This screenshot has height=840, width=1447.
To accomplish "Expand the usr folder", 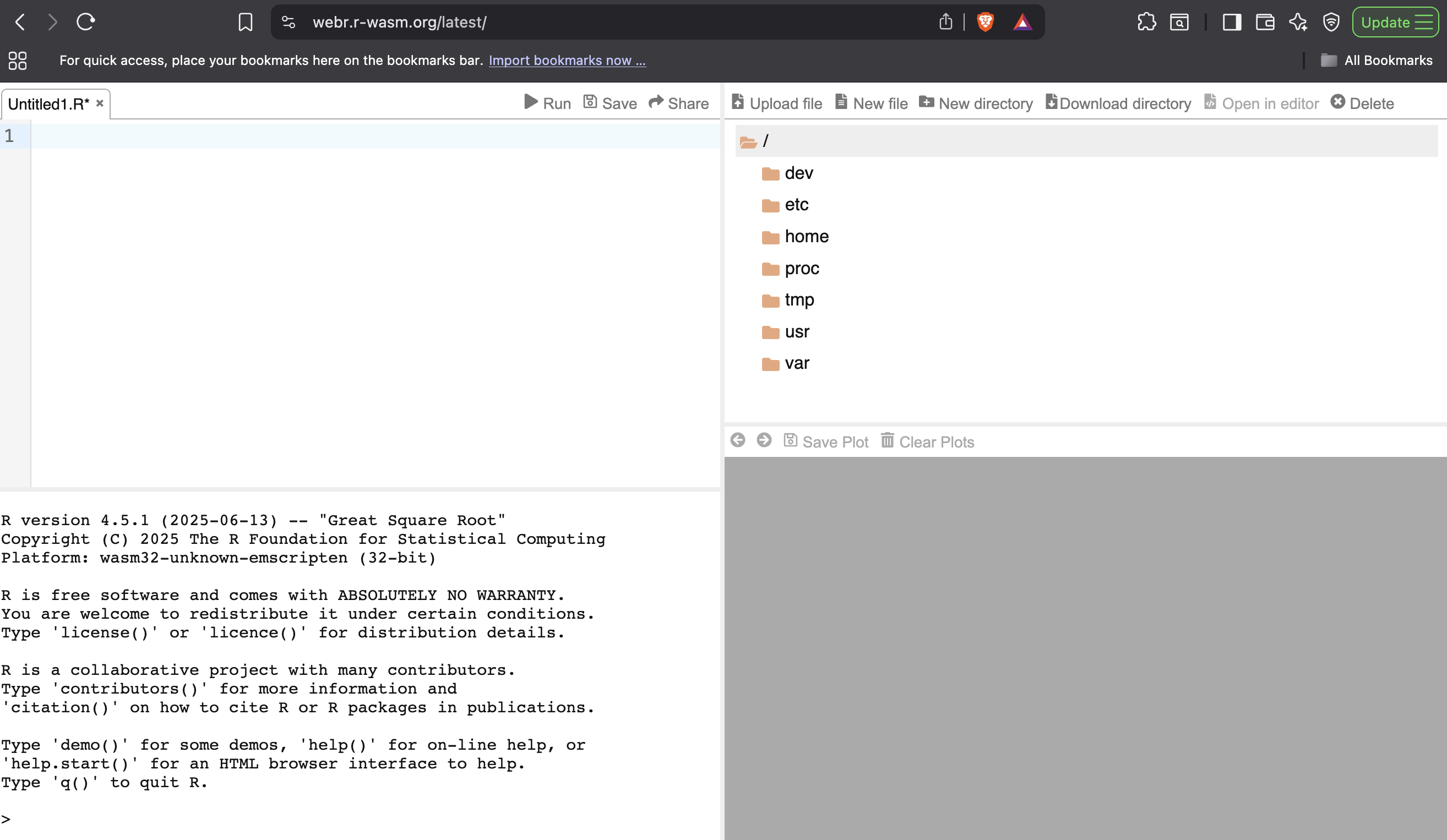I will pyautogui.click(x=796, y=332).
